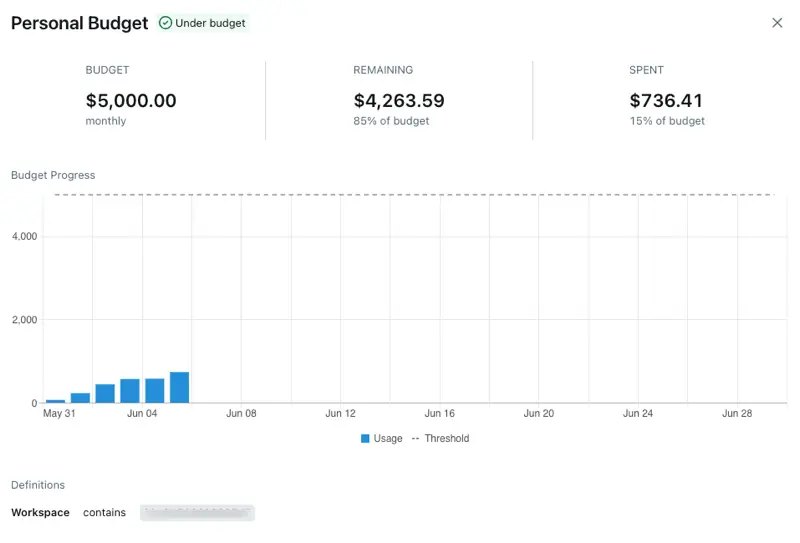
Task: Click the Jun 28 axis date label
Action: [x=737, y=413]
